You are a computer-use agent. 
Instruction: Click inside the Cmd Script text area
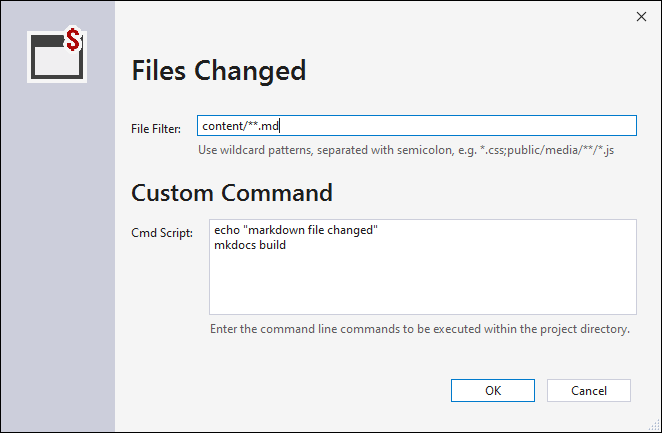[423, 267]
